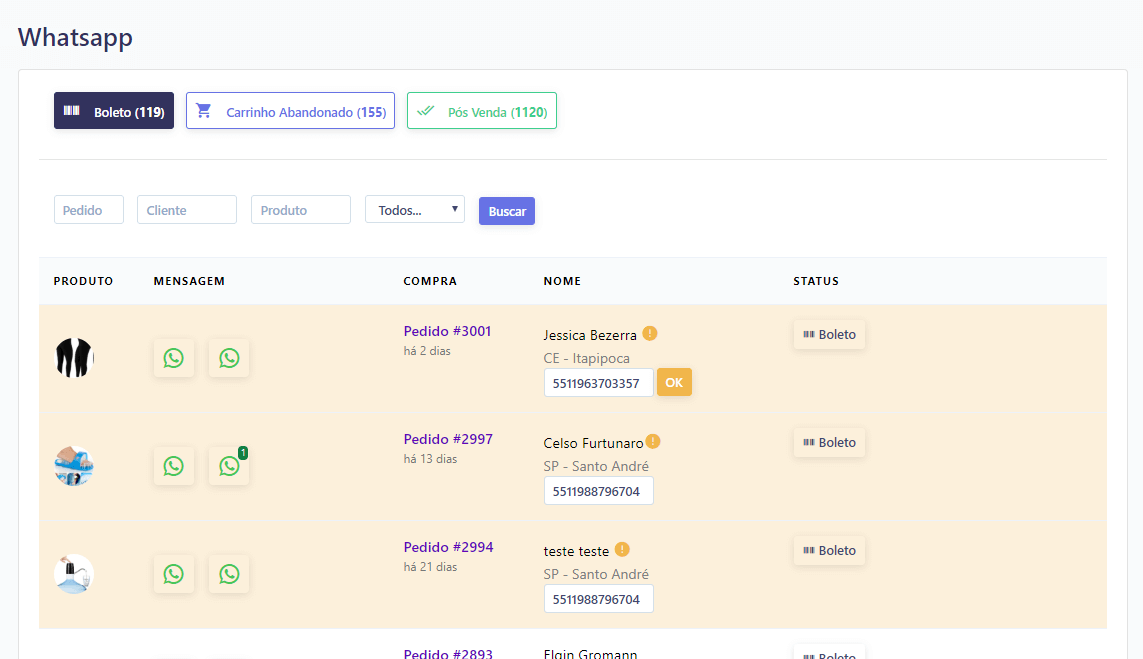Click the 'há 13 dias' purchase date

click(430, 459)
